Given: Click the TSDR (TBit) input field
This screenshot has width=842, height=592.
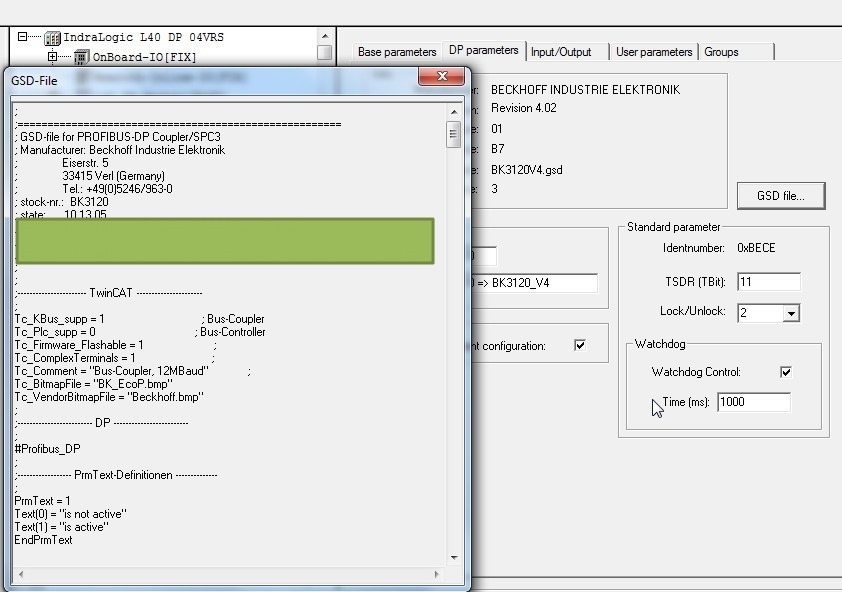Looking at the screenshot, I should click(769, 281).
